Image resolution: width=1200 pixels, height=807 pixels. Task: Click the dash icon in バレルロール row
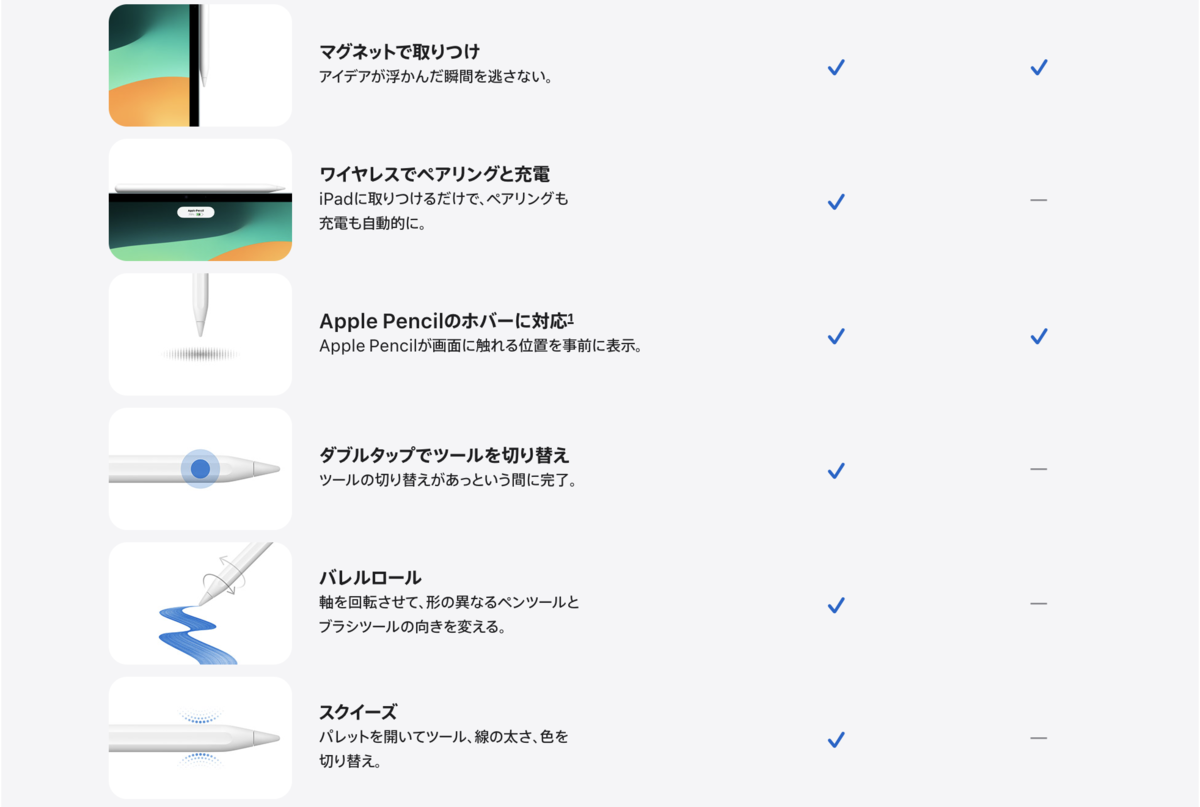[1039, 603]
